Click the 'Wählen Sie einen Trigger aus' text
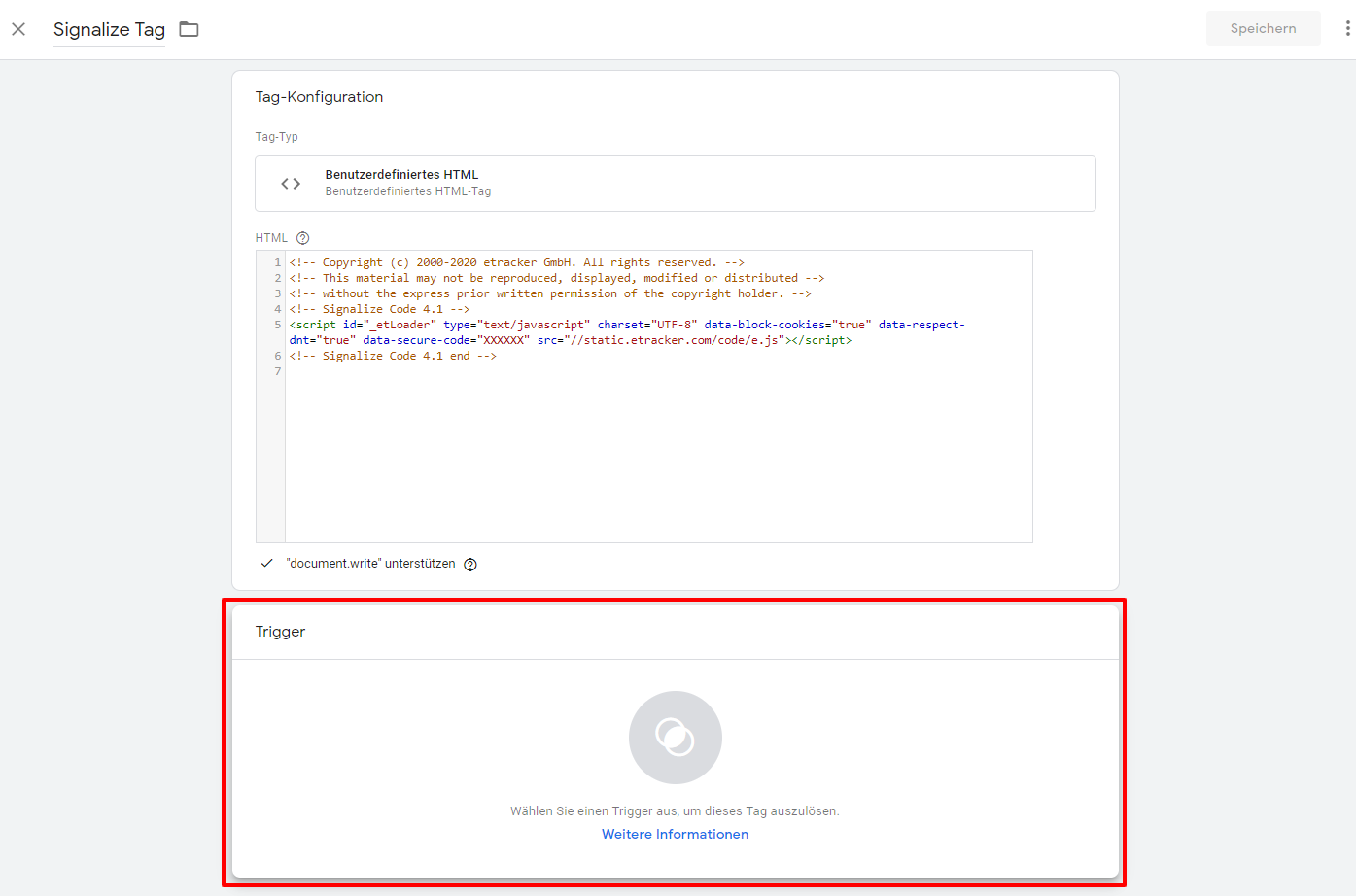This screenshot has width=1356, height=896. point(675,810)
